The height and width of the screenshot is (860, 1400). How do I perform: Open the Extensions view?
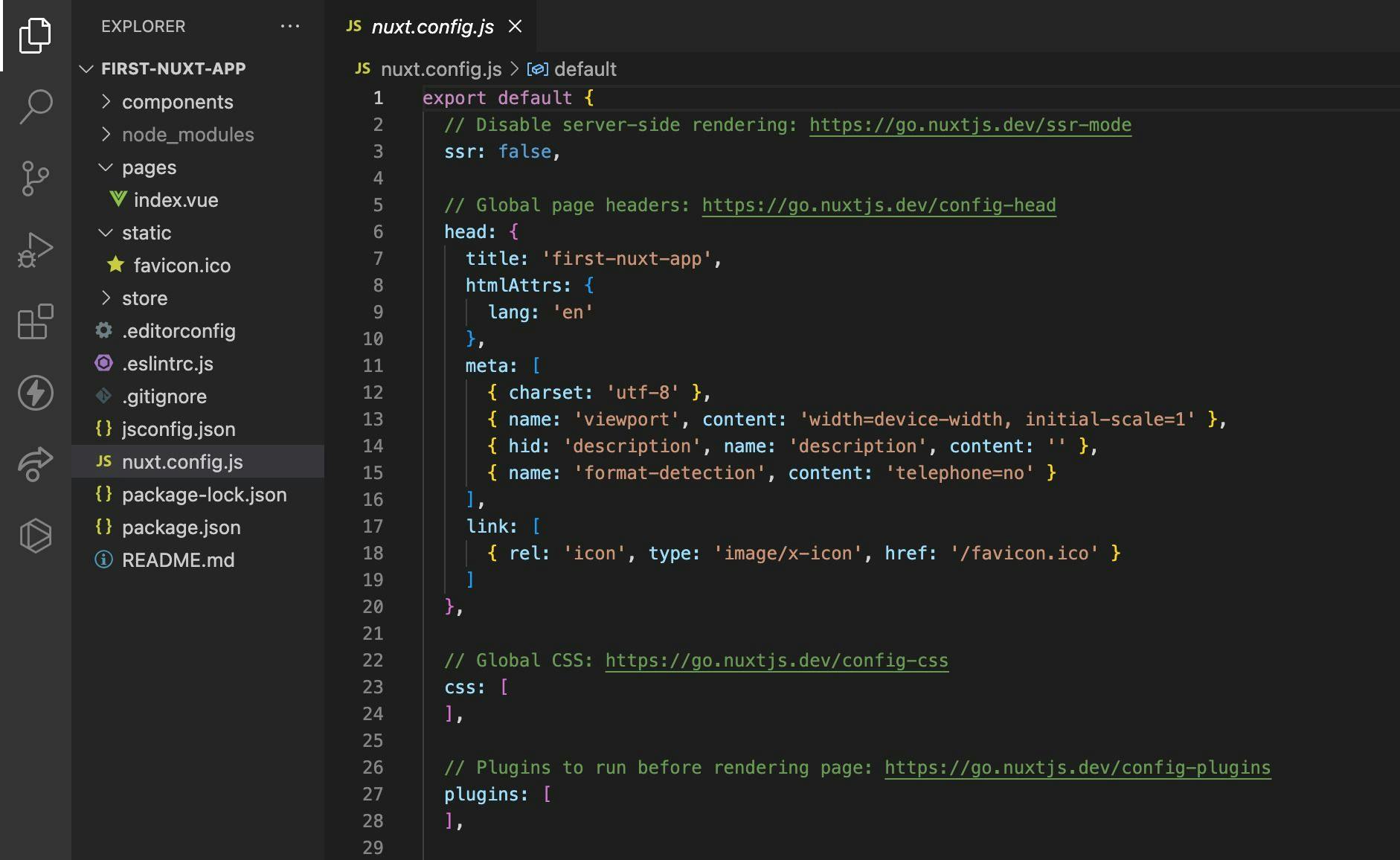[35, 321]
